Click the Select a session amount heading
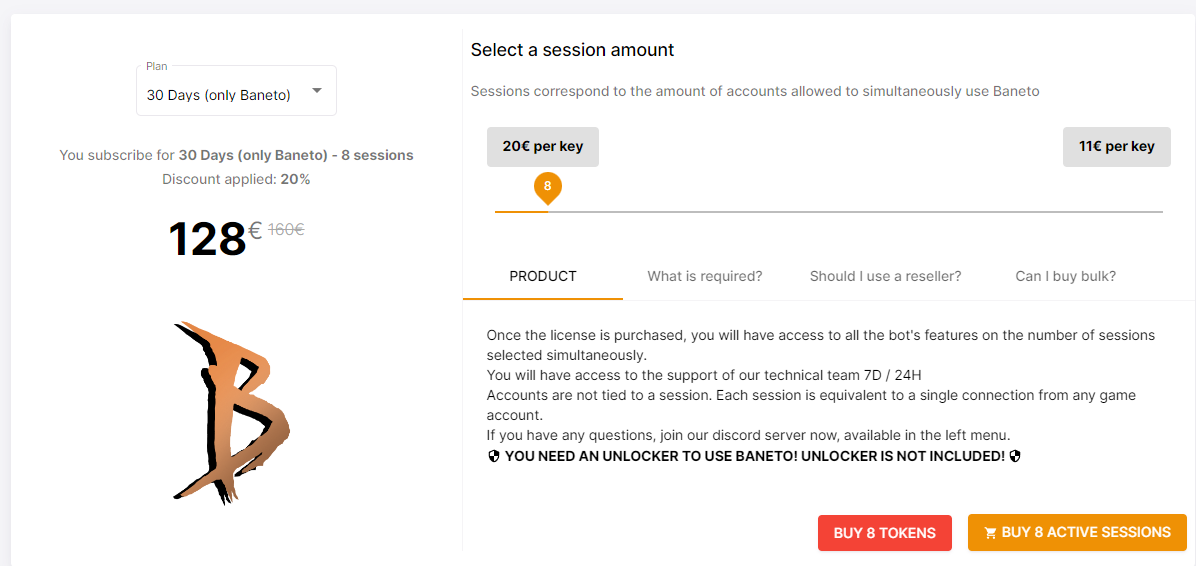 click(x=572, y=50)
